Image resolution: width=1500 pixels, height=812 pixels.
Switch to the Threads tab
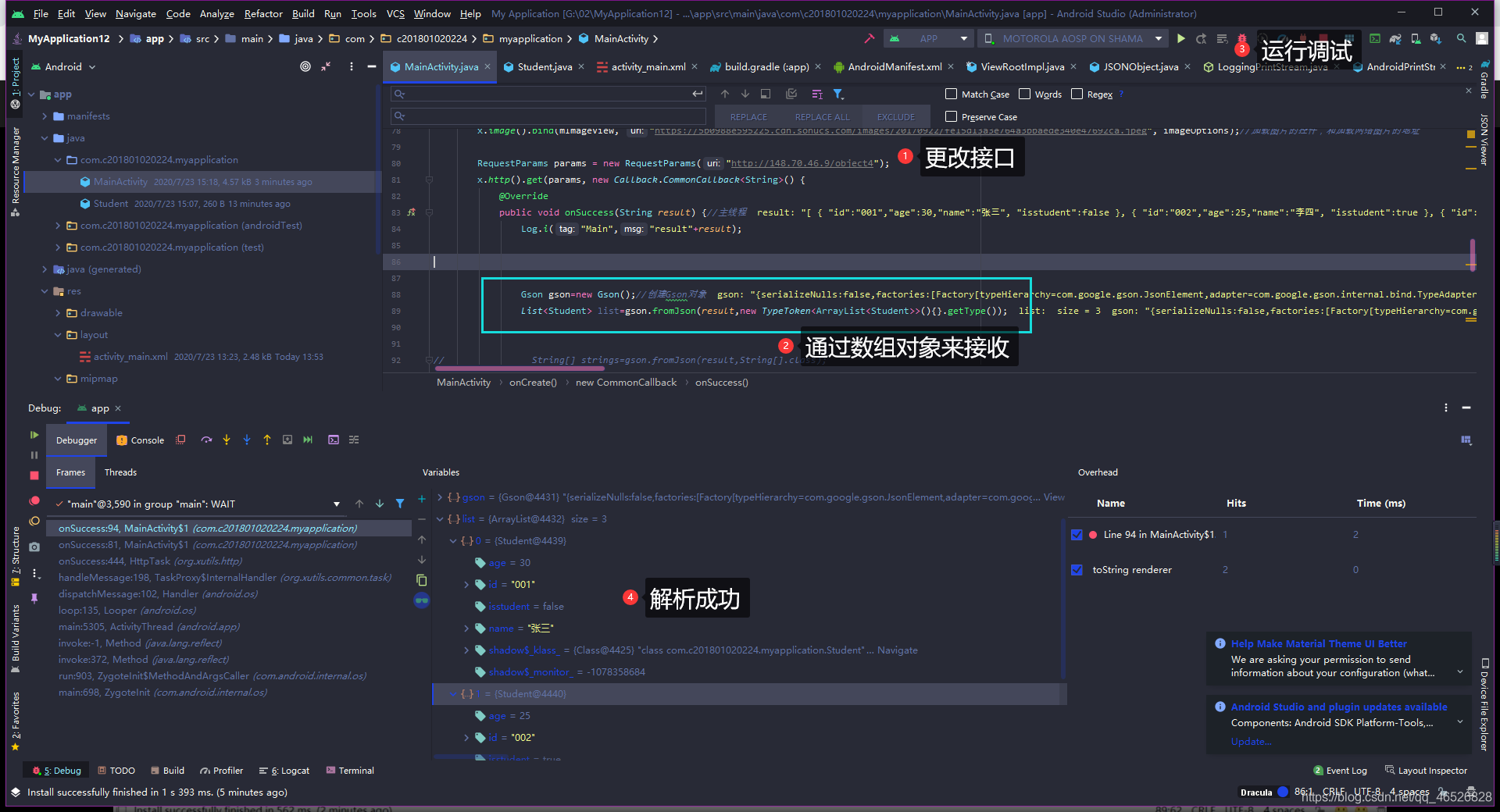(120, 472)
